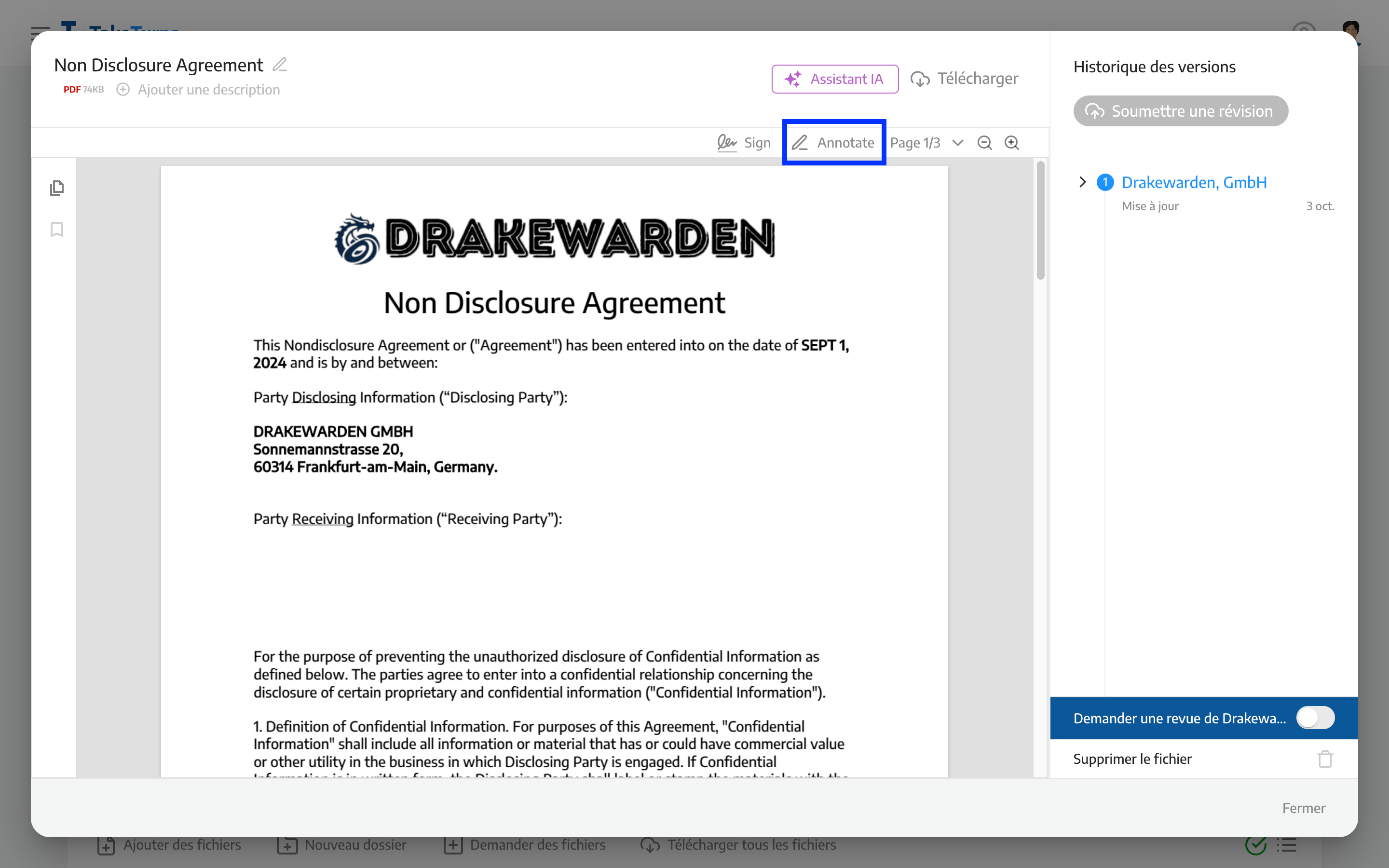Open the Assistant IA panel
The width and height of the screenshot is (1389, 868).
[834, 79]
